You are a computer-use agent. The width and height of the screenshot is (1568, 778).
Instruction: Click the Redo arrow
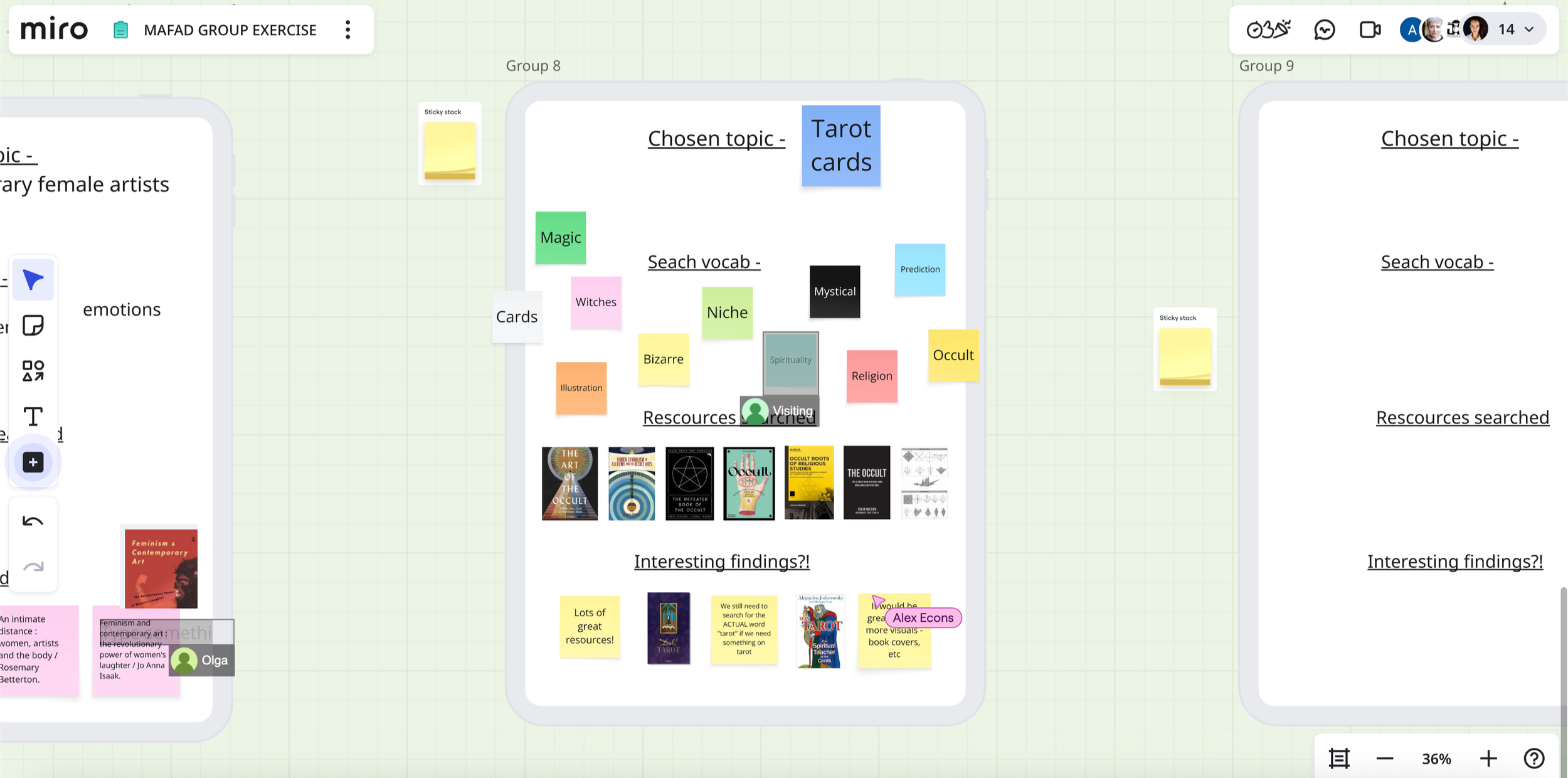[33, 567]
